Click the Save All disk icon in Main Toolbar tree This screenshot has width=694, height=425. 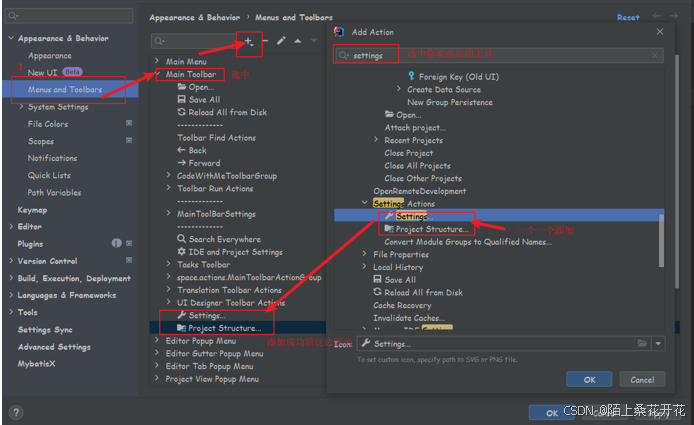click(181, 100)
